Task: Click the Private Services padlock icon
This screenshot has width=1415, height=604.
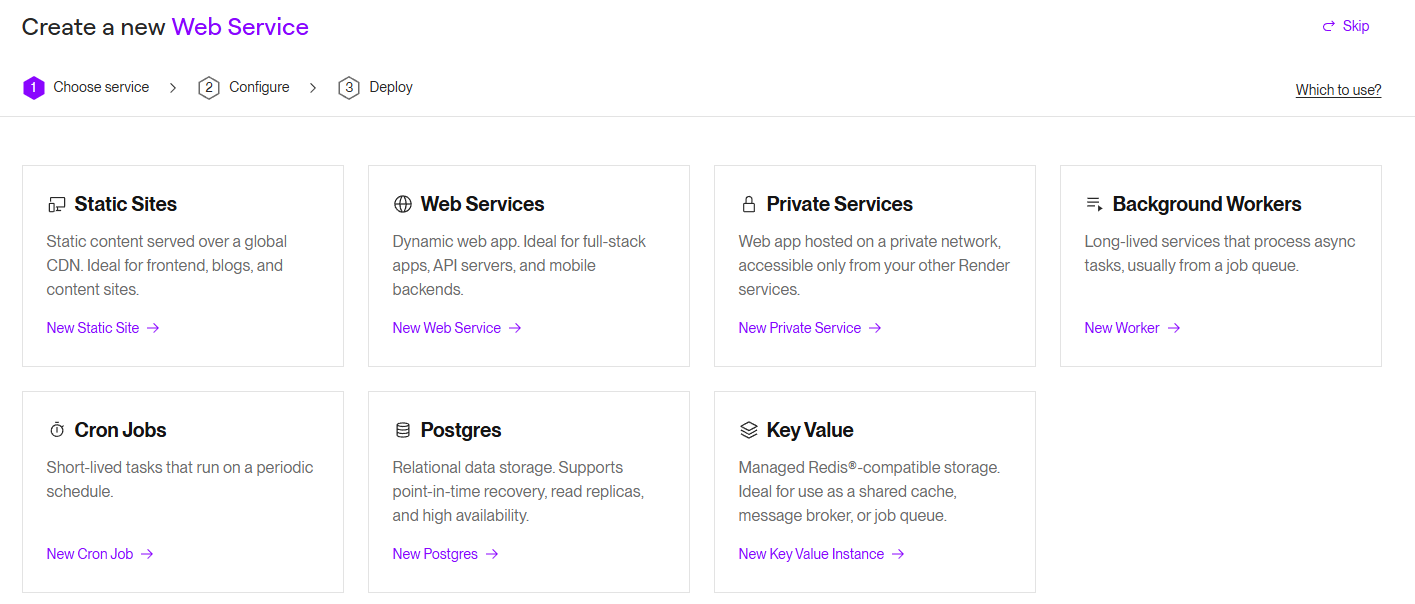Action: point(749,205)
